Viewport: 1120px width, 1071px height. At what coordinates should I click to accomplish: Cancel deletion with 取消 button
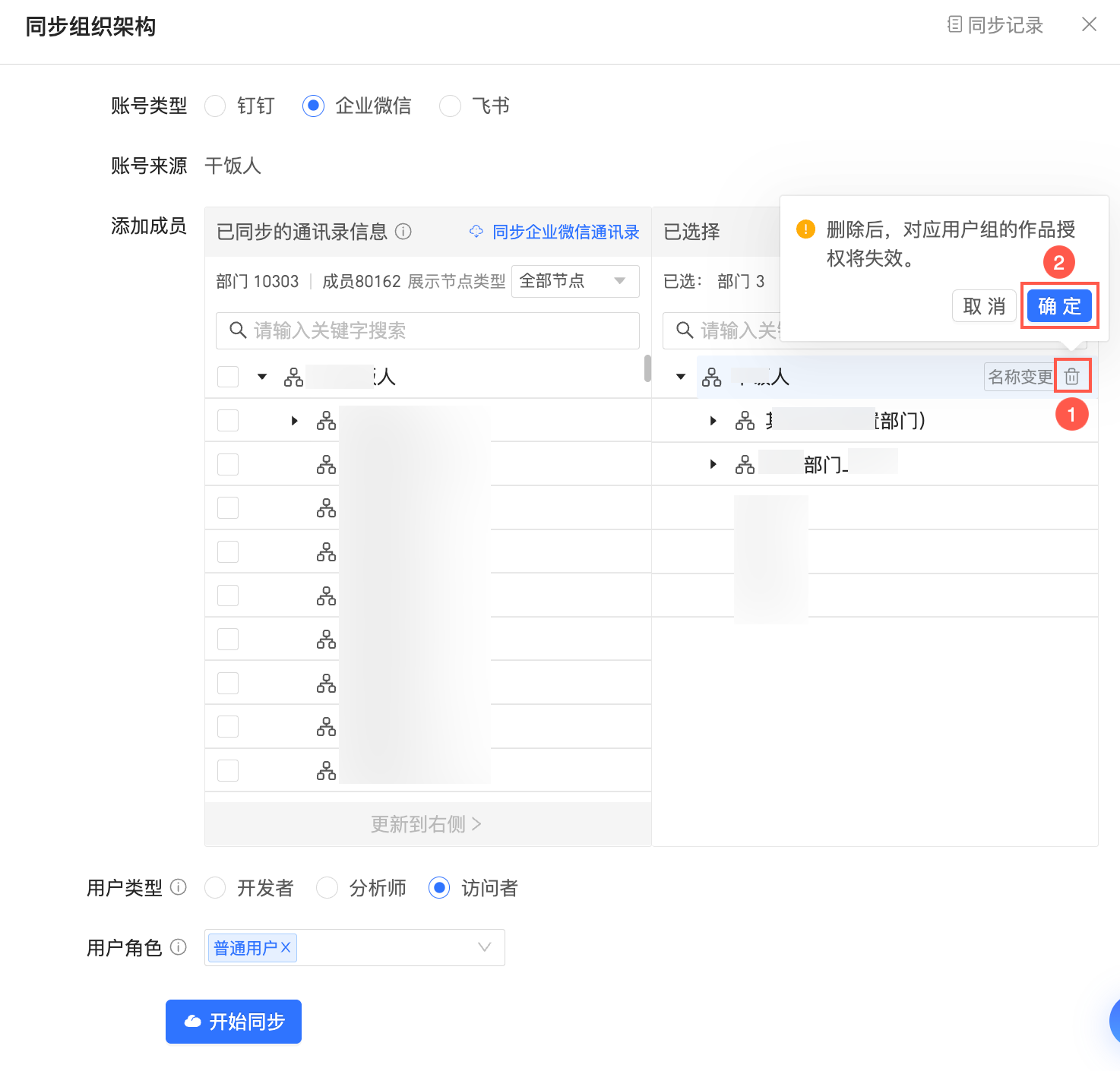[x=984, y=306]
